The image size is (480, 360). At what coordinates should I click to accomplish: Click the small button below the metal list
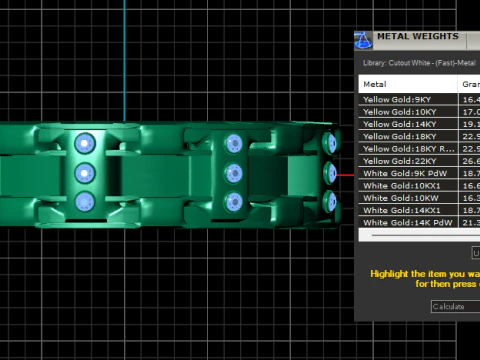[476, 253]
